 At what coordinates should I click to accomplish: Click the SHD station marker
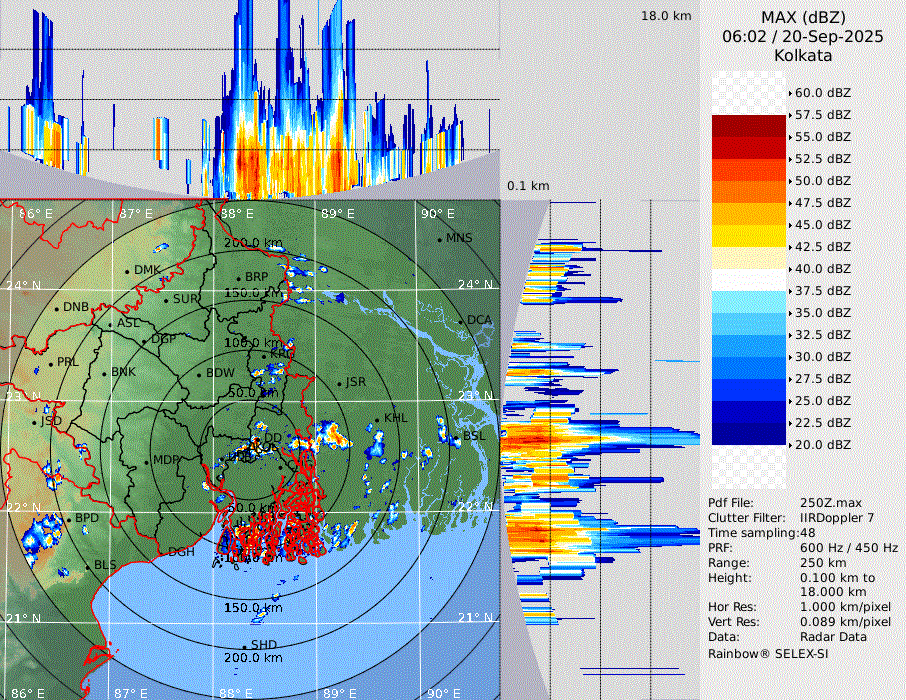click(245, 646)
